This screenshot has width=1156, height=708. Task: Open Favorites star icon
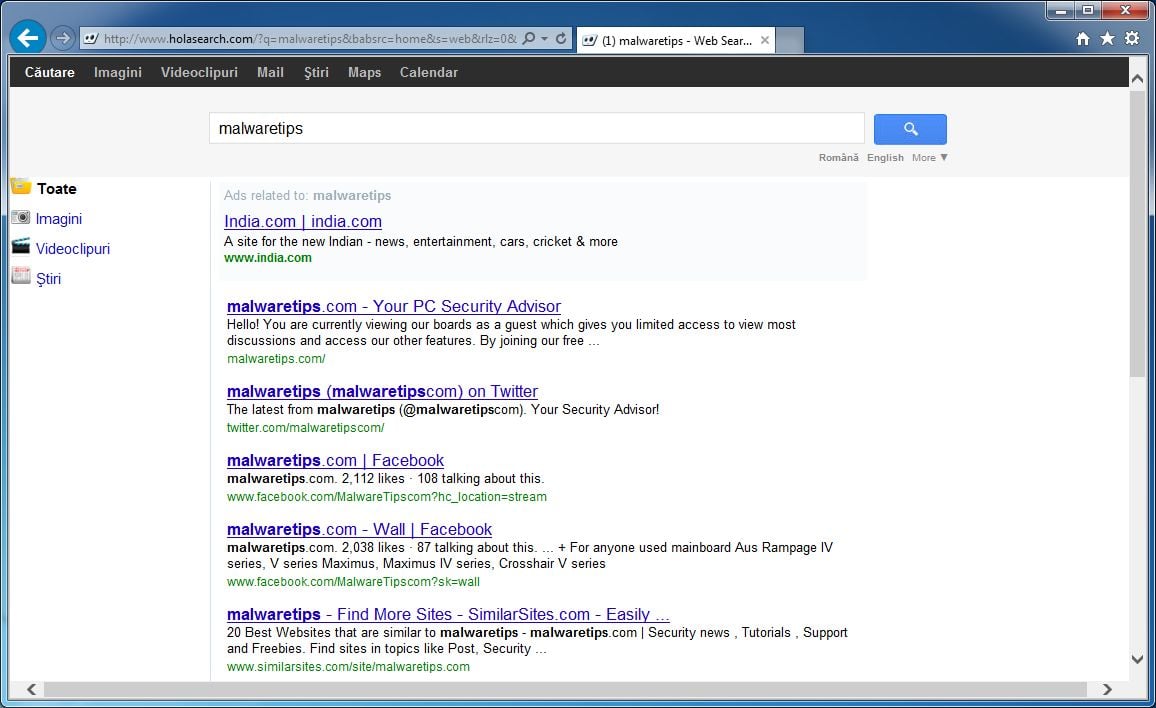point(1107,38)
